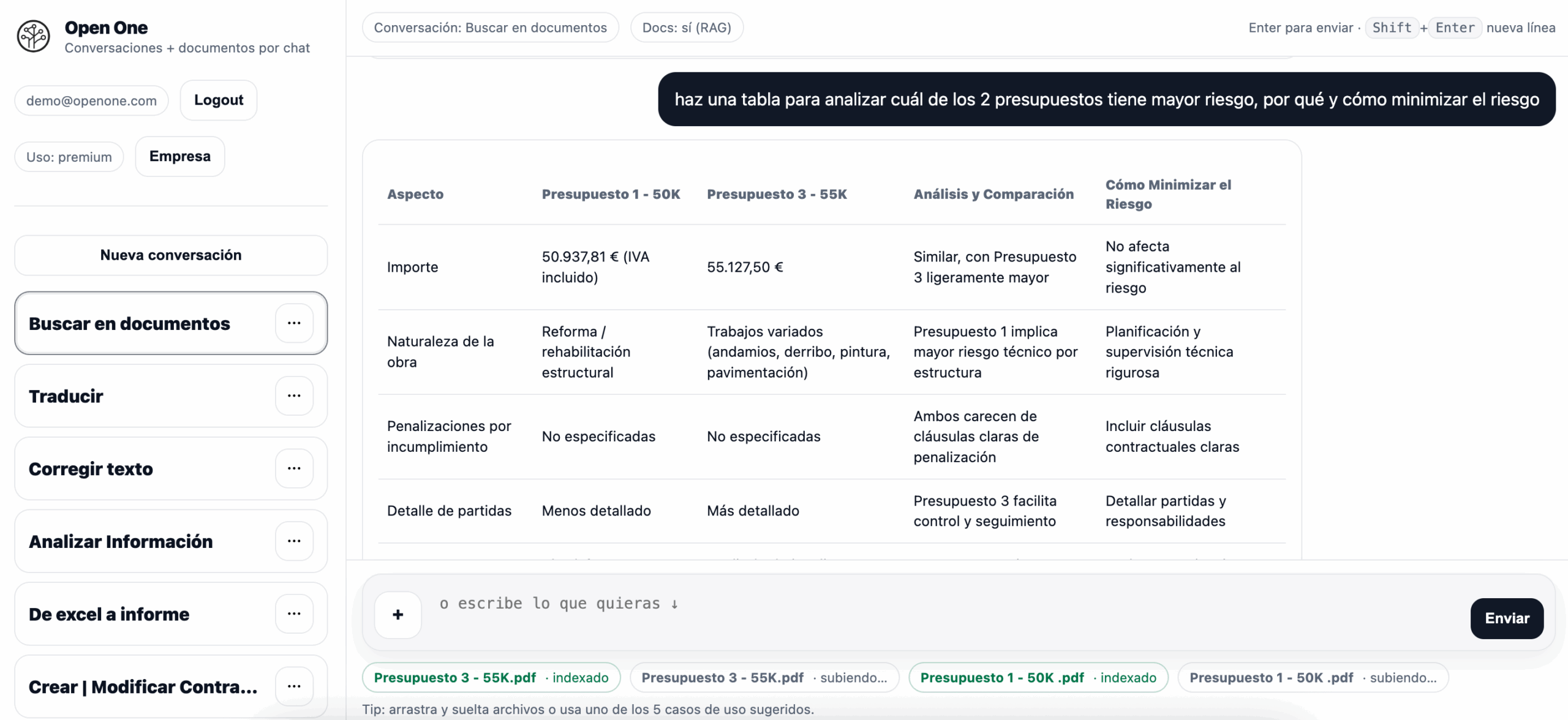Toggle the Docs: sí (RAG) chip
The height and width of the screenshot is (720, 1568).
687,27
